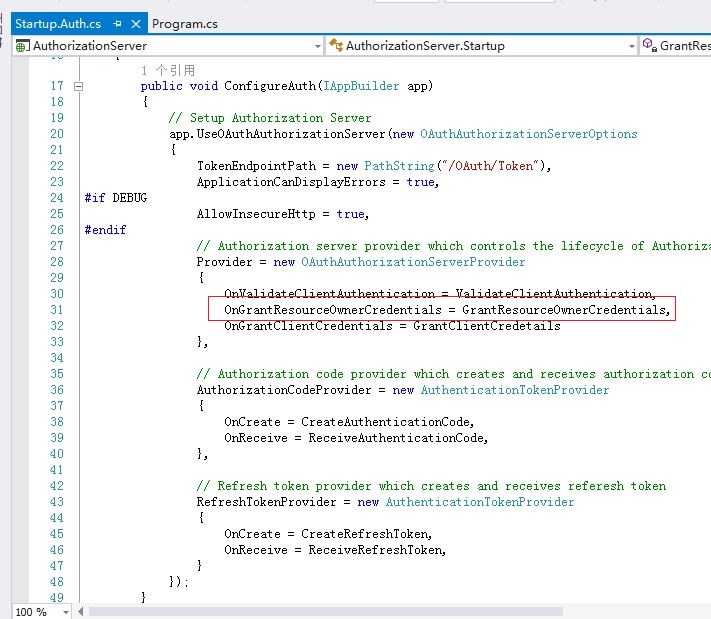Click ReceiveRefreshToken on line 46
The height and width of the screenshot is (619, 711).
(x=375, y=550)
